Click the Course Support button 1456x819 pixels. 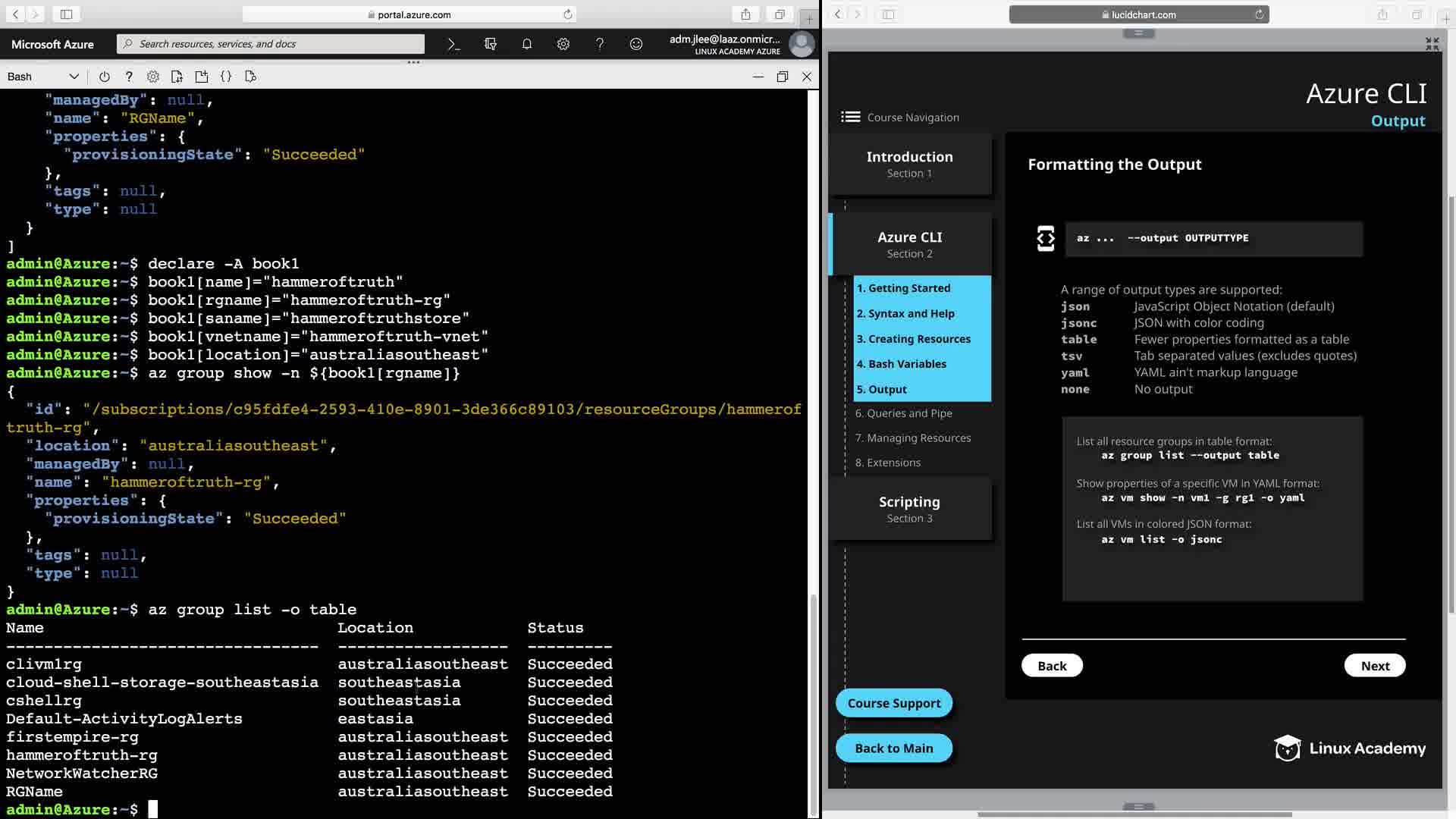893,704
